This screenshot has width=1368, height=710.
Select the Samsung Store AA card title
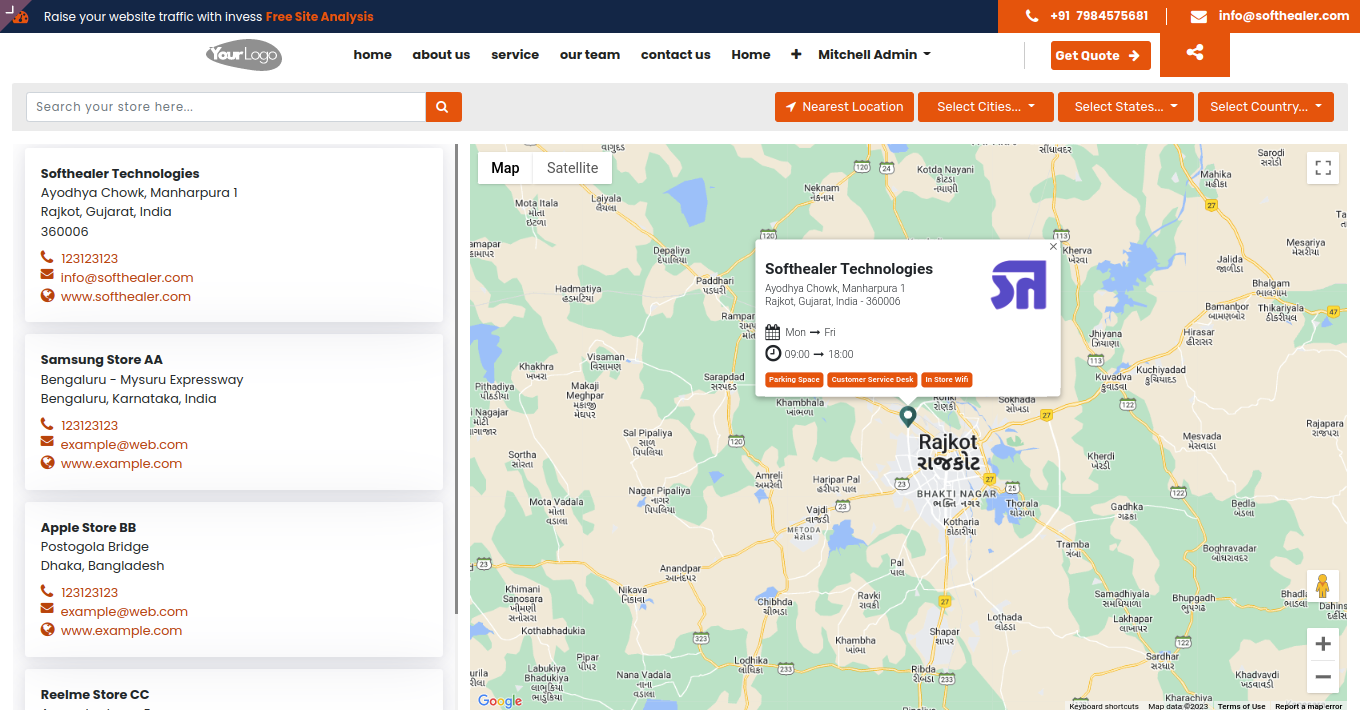pyautogui.click(x=102, y=360)
